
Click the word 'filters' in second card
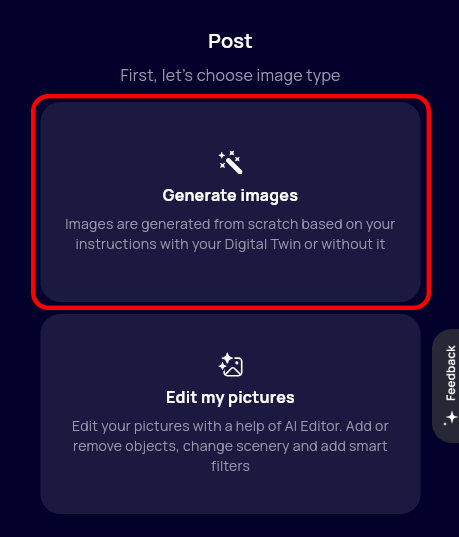tap(230, 466)
